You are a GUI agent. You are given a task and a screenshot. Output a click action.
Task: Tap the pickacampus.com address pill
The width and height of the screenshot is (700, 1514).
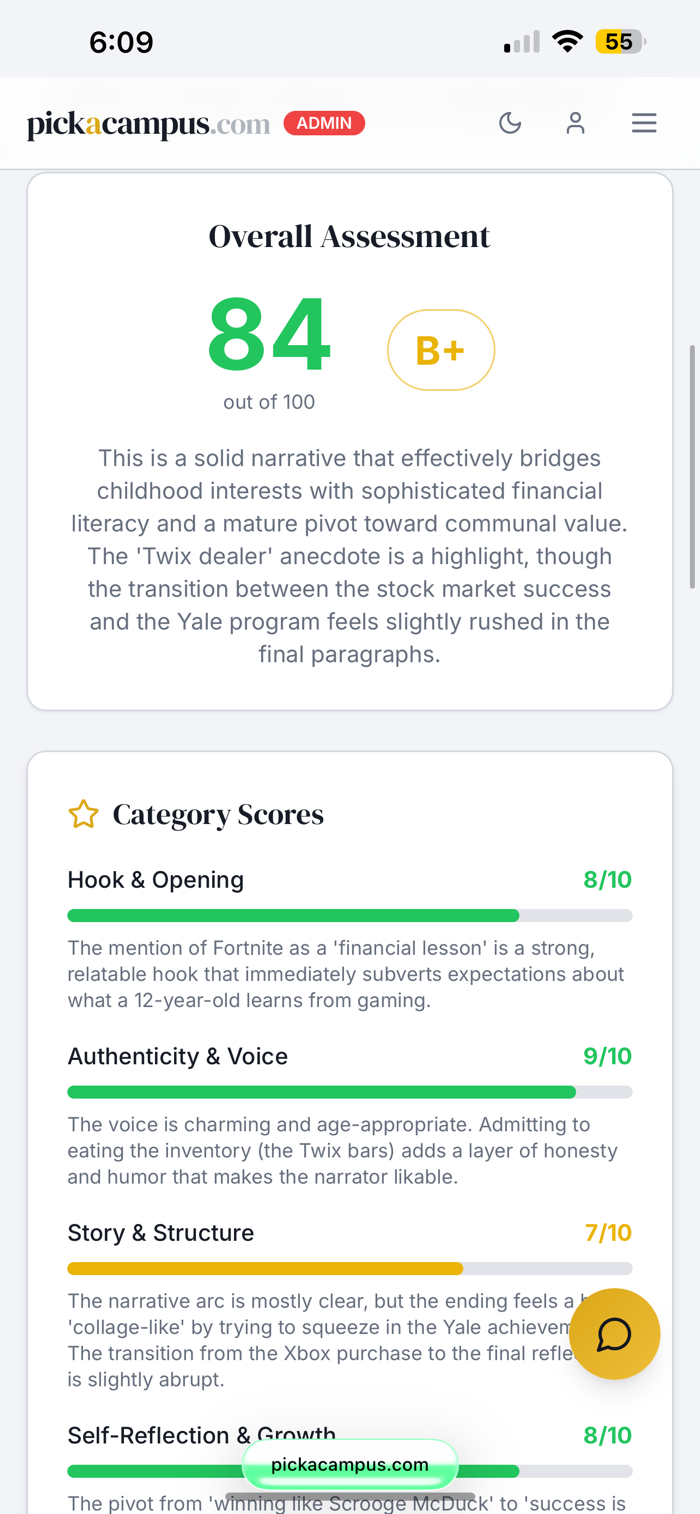[x=349, y=1465]
